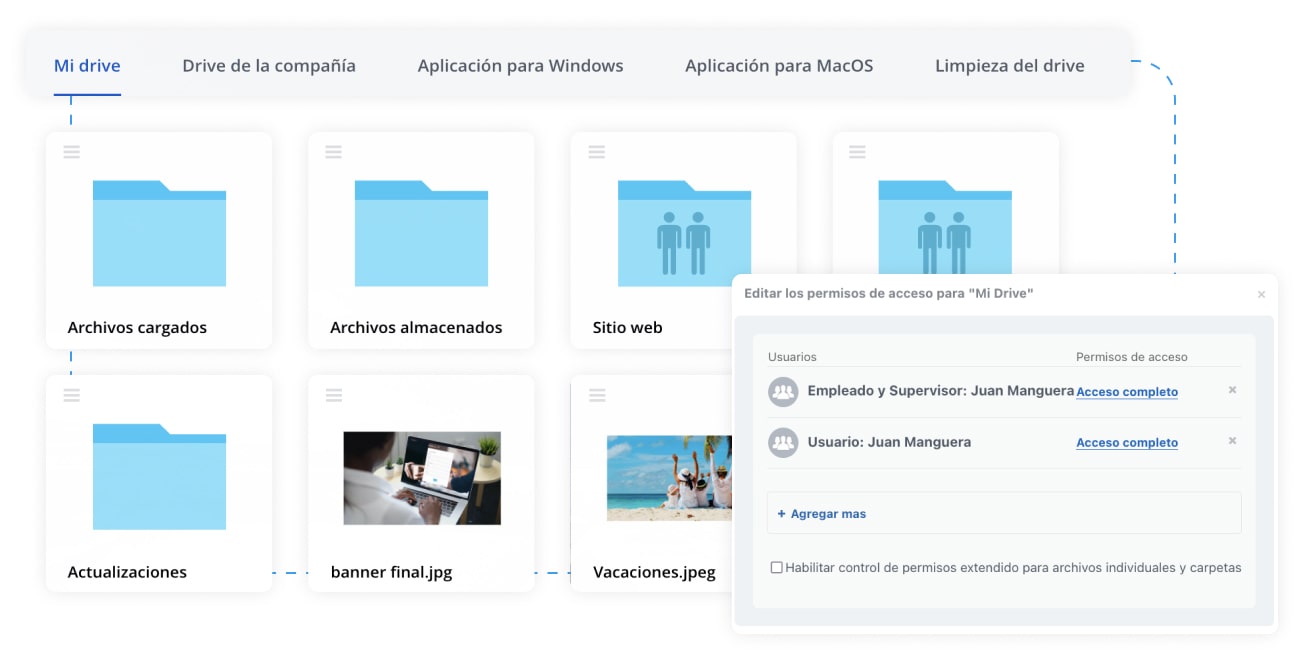Image resolution: width=1300 pixels, height=660 pixels.
Task: Enable extended permission control checkbox
Action: click(x=777, y=568)
